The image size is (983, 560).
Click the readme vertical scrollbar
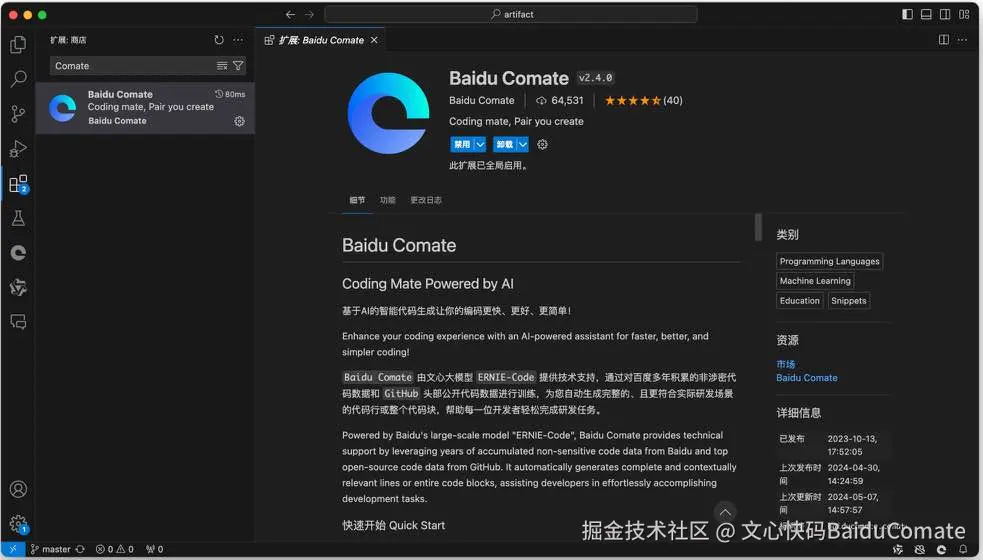click(x=759, y=227)
